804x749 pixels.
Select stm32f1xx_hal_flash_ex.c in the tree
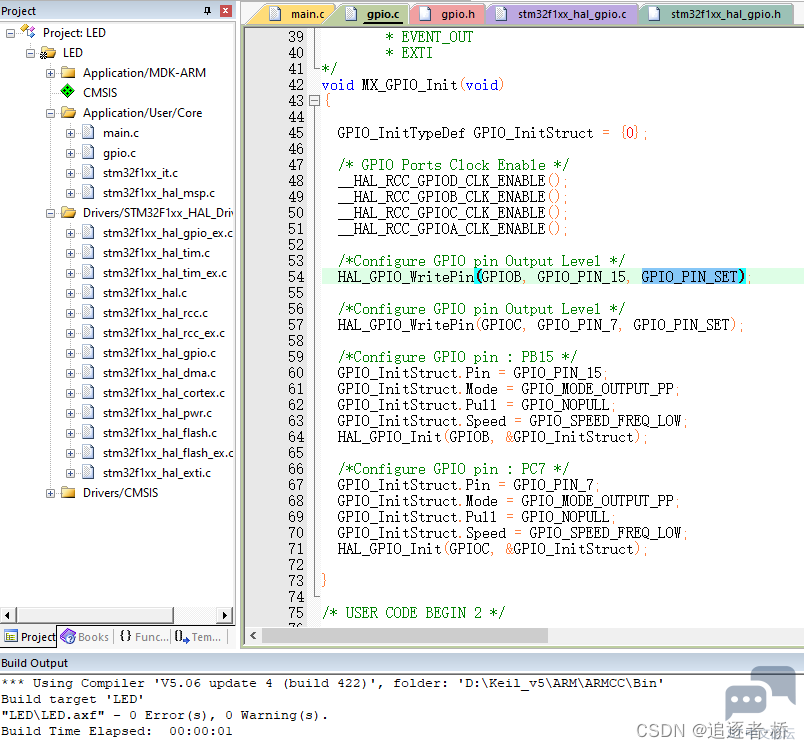(x=168, y=453)
